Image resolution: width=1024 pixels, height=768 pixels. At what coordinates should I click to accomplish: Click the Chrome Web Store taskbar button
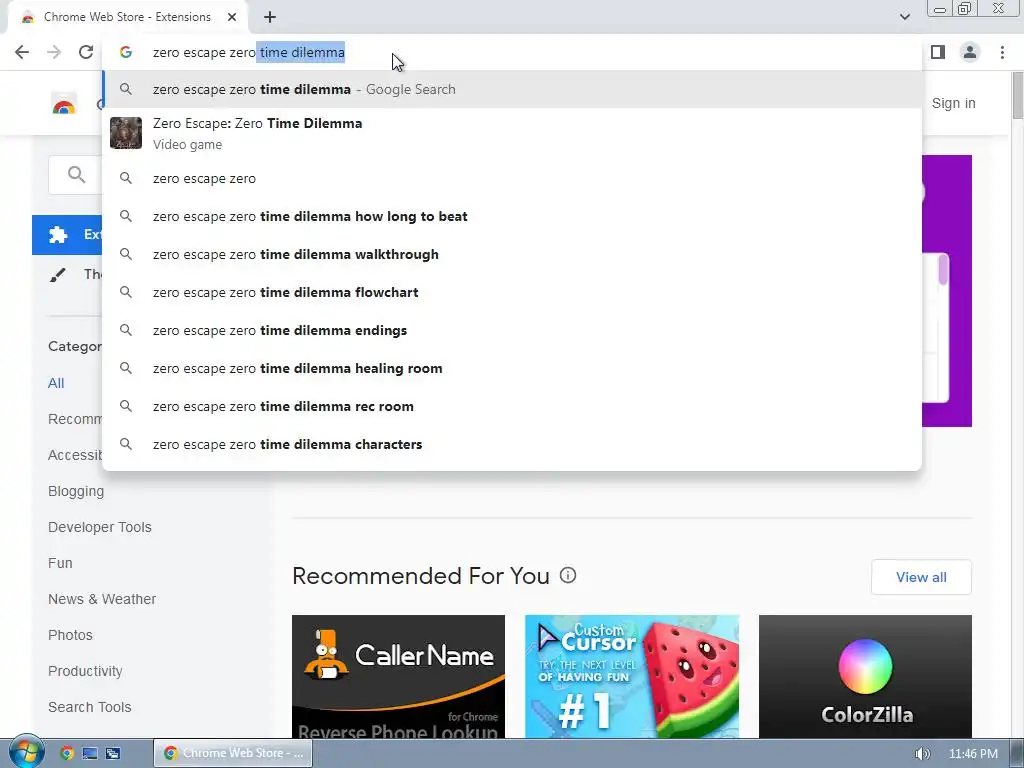tap(233, 753)
